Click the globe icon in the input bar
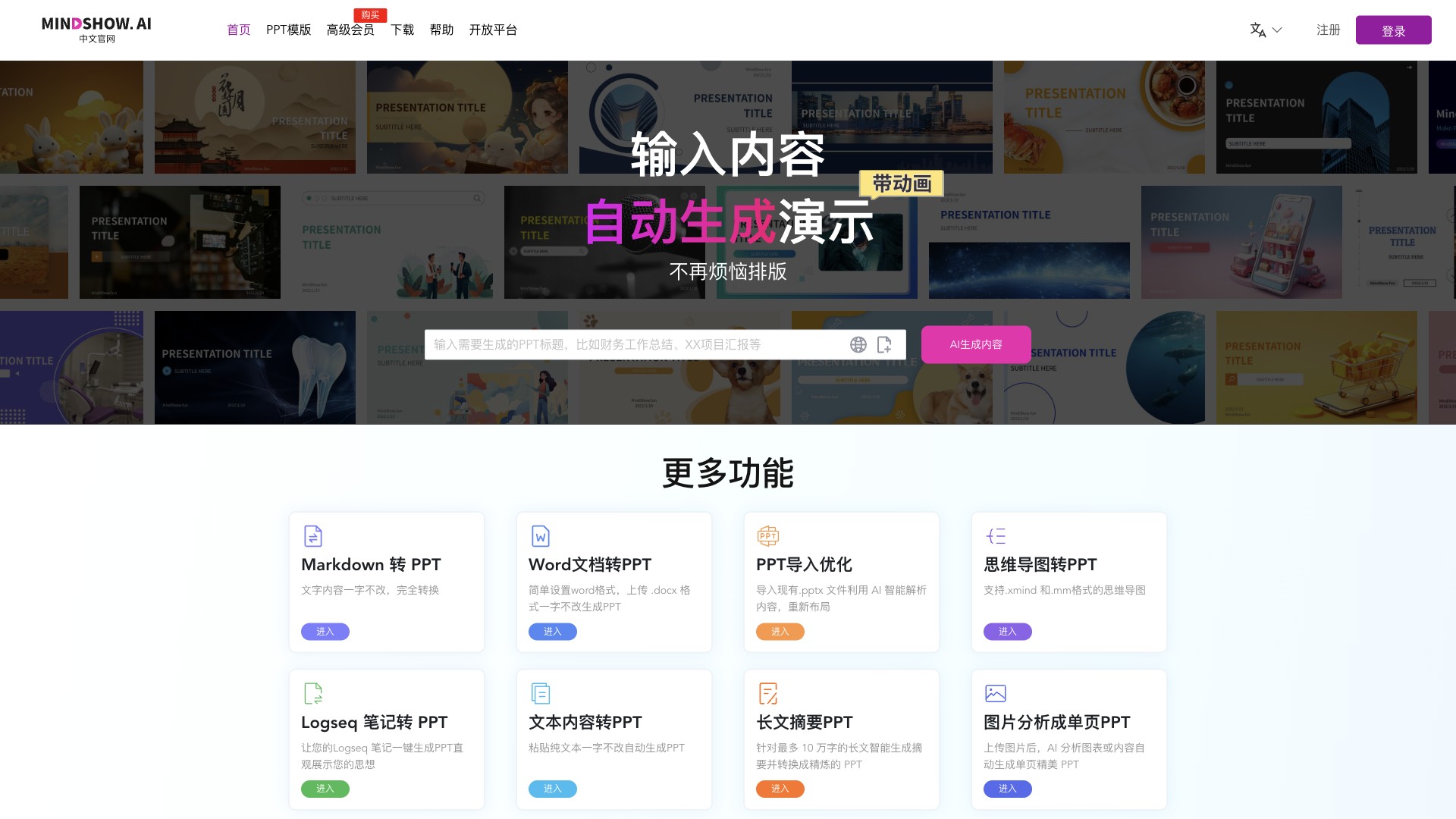 pyautogui.click(x=858, y=344)
